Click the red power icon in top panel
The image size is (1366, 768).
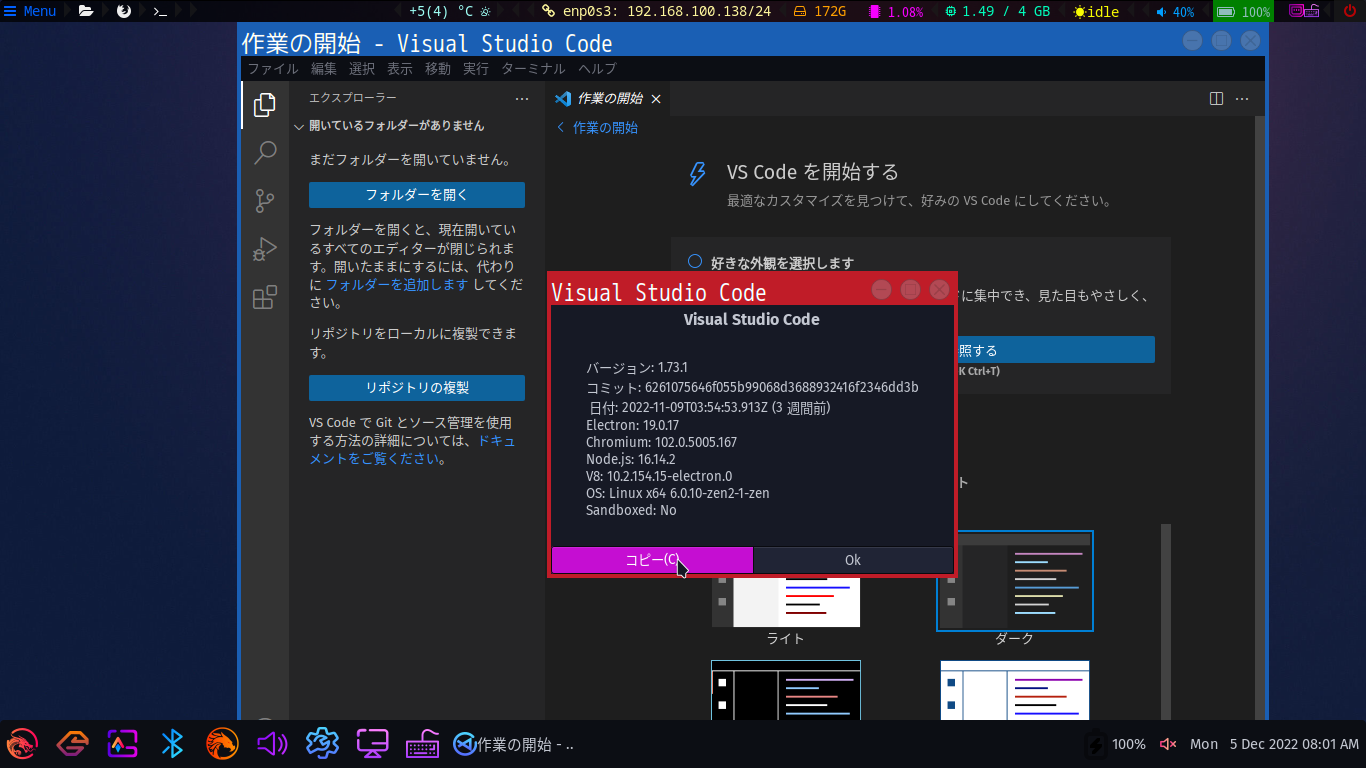(x=1350, y=12)
